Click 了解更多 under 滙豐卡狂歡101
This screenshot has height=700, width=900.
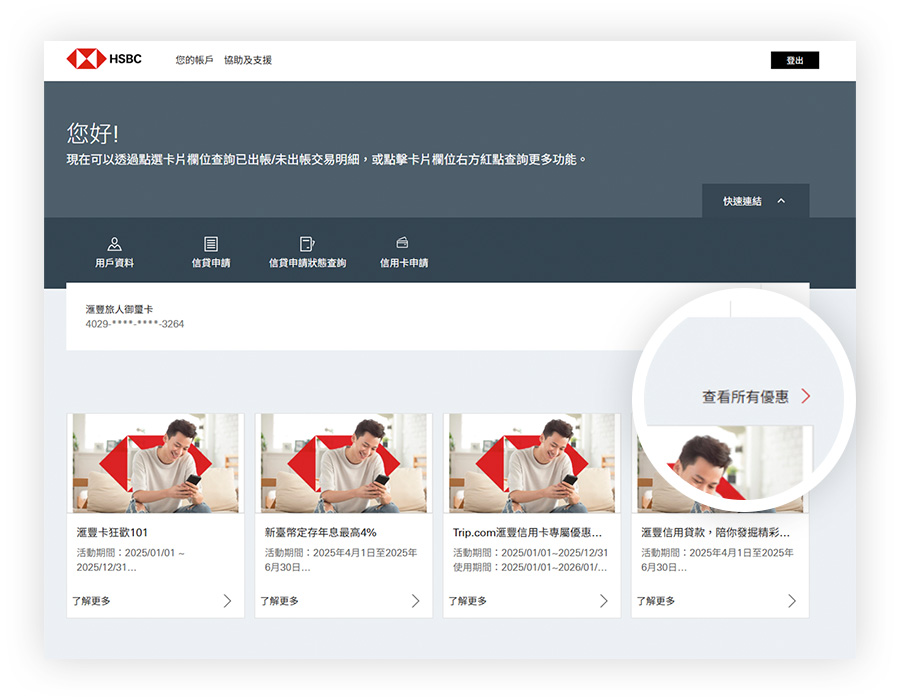[91, 601]
